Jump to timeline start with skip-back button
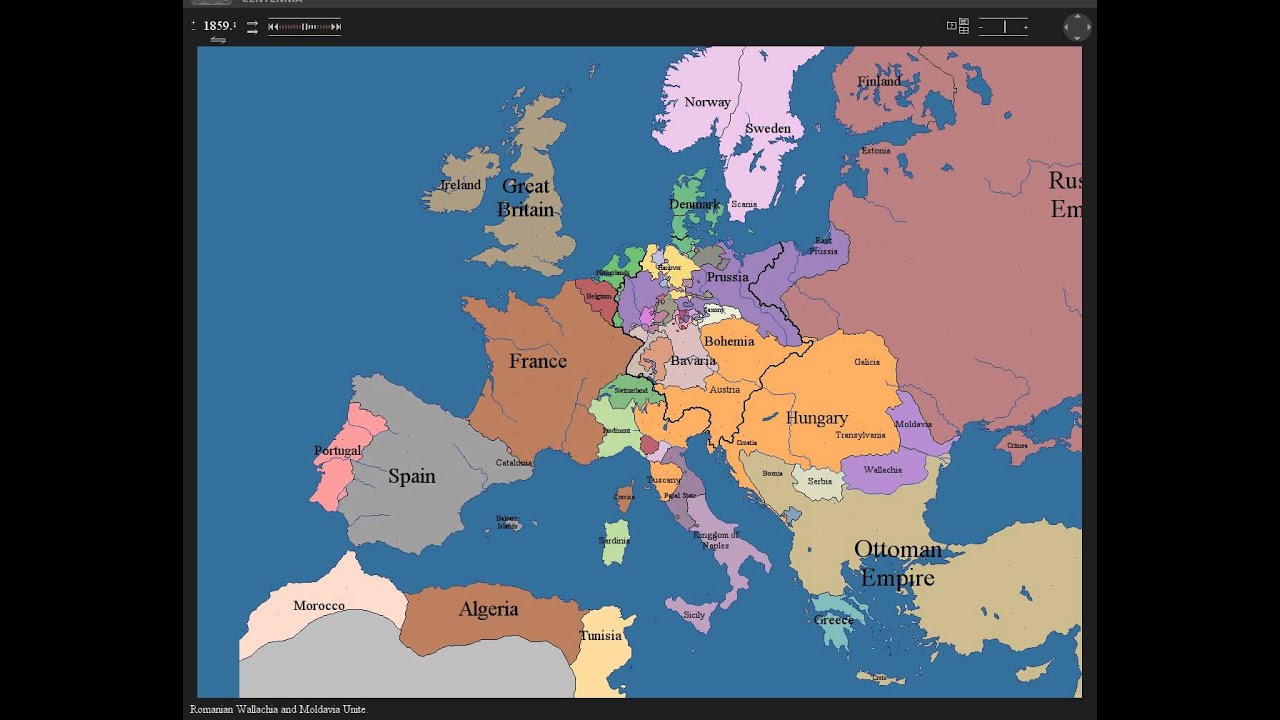This screenshot has height=720, width=1280. (271, 27)
